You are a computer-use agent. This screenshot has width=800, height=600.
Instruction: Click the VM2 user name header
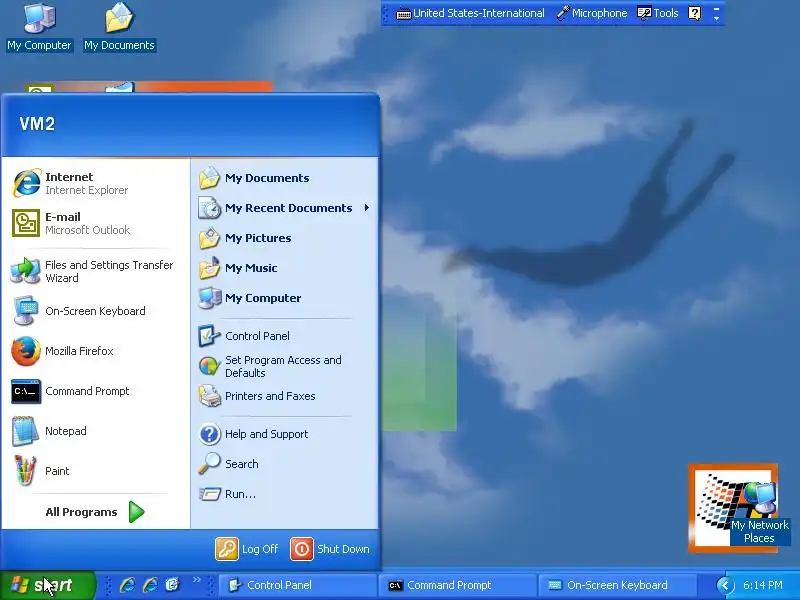tap(37, 123)
